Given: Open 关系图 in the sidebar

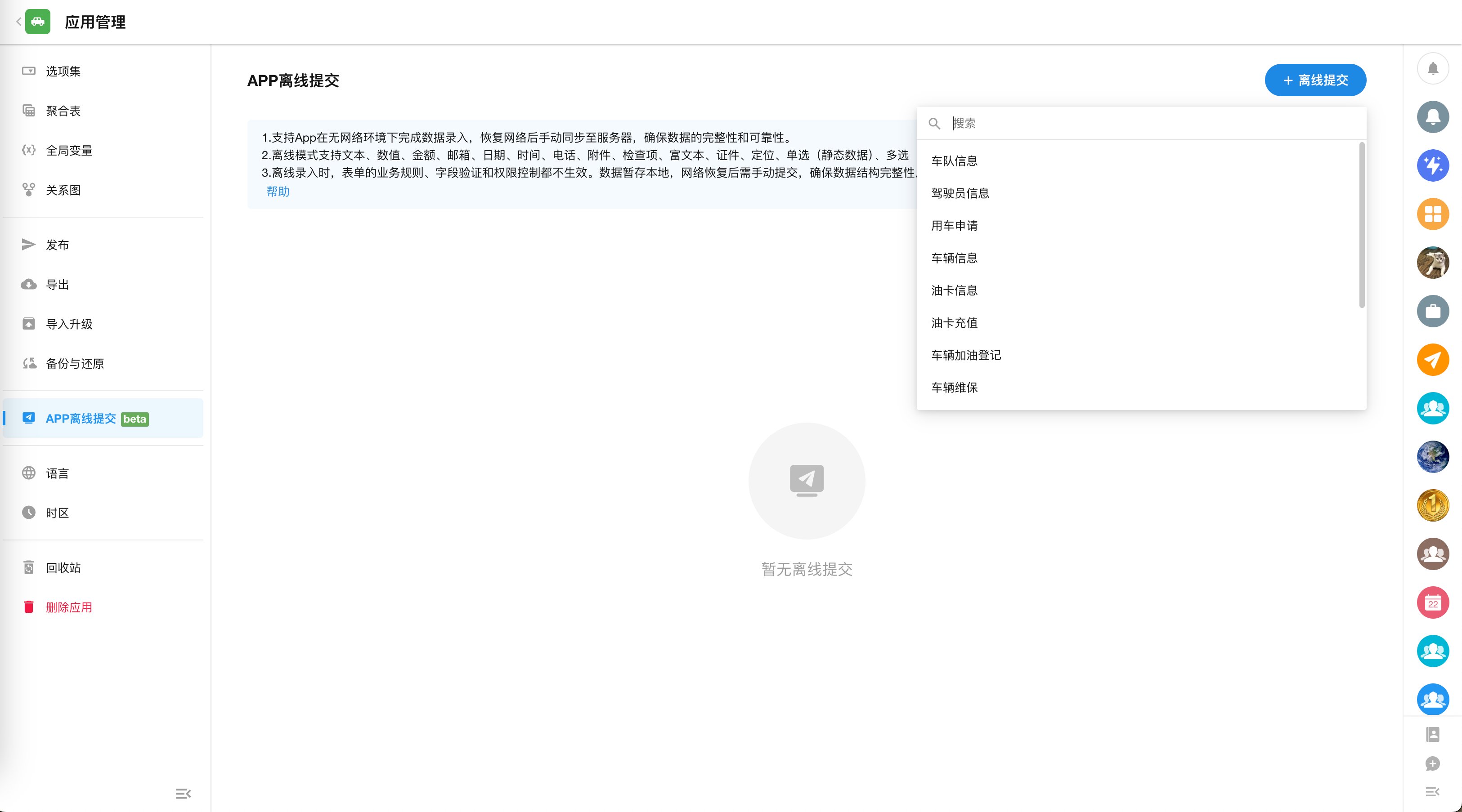Looking at the screenshot, I should tap(103, 190).
